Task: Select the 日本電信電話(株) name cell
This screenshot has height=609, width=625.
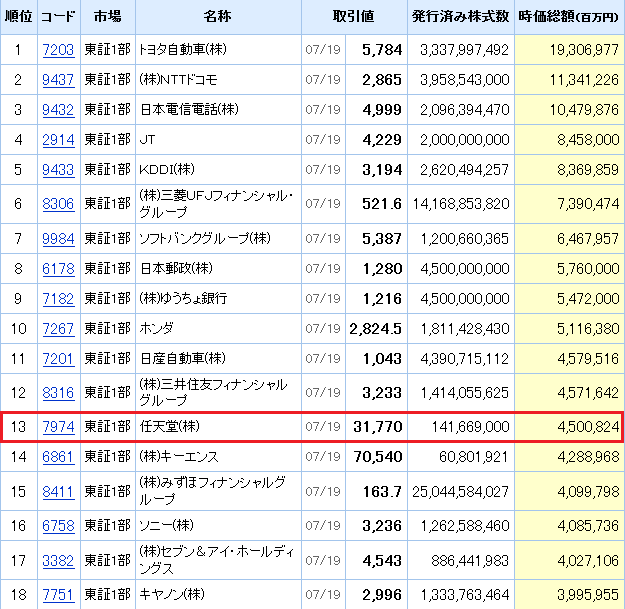Action: [218, 110]
